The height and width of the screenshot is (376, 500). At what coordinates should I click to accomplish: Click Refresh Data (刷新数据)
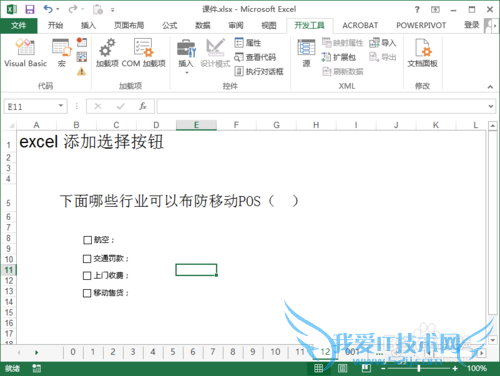[342, 71]
